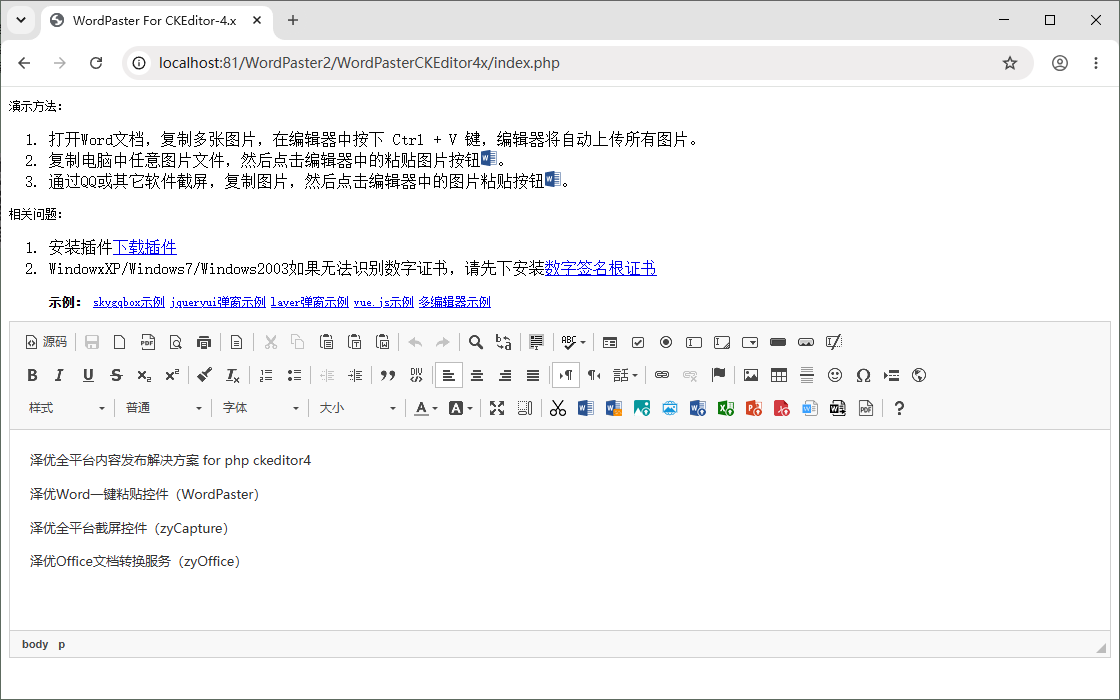
Task: Align text right
Action: click(505, 375)
